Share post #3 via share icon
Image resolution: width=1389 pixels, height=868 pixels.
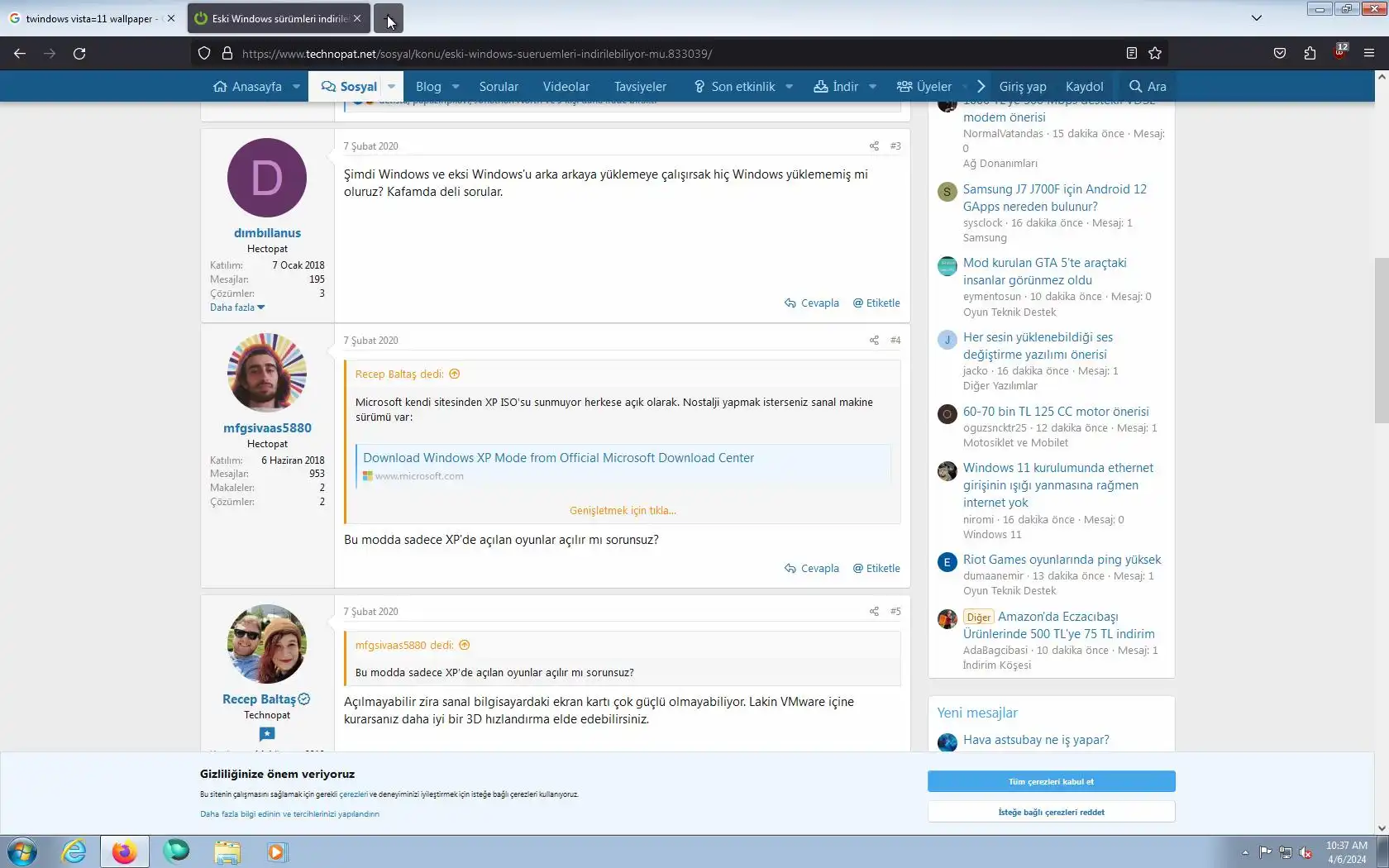click(x=874, y=146)
